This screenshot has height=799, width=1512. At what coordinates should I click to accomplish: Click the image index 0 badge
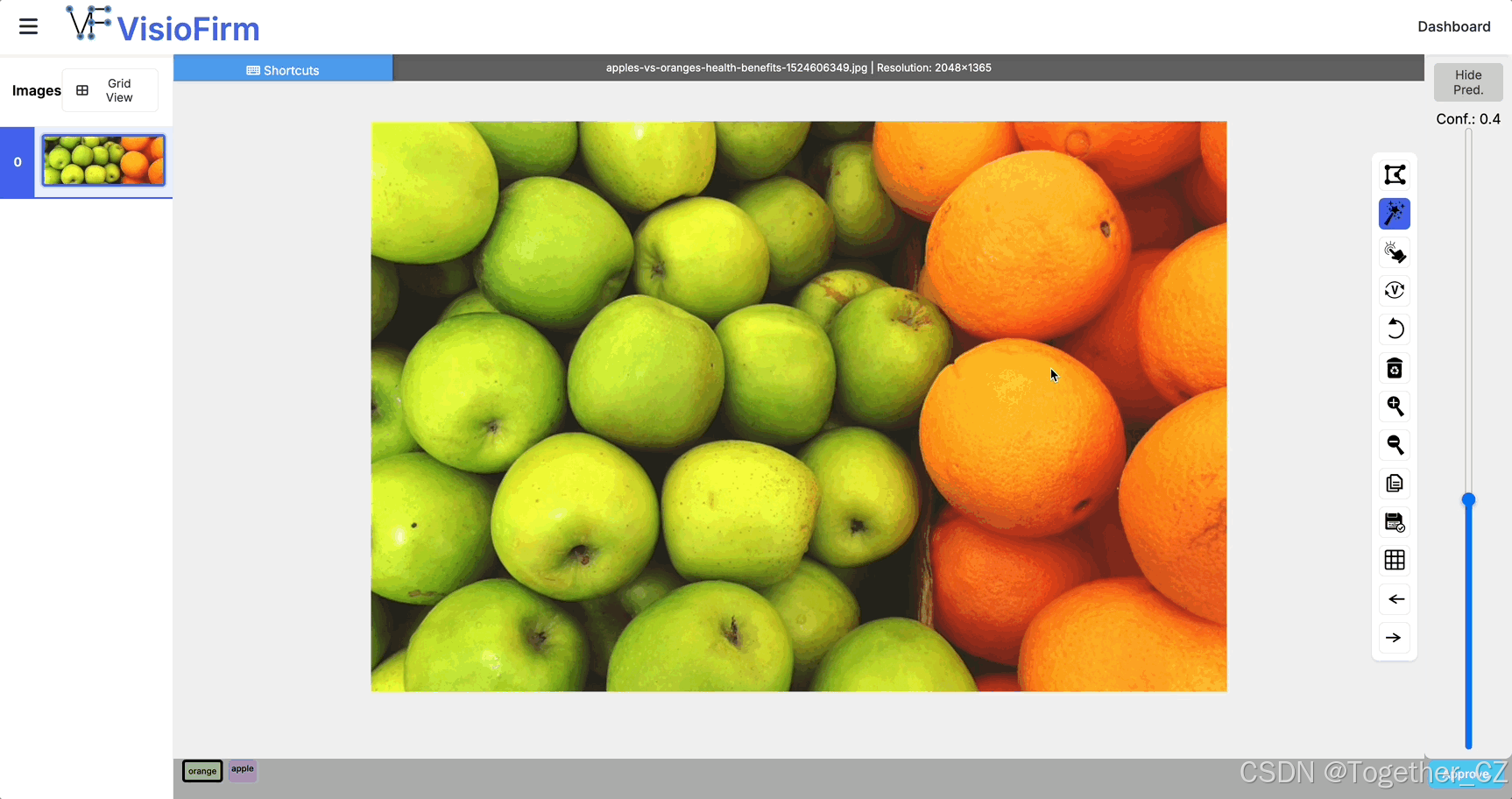point(17,162)
